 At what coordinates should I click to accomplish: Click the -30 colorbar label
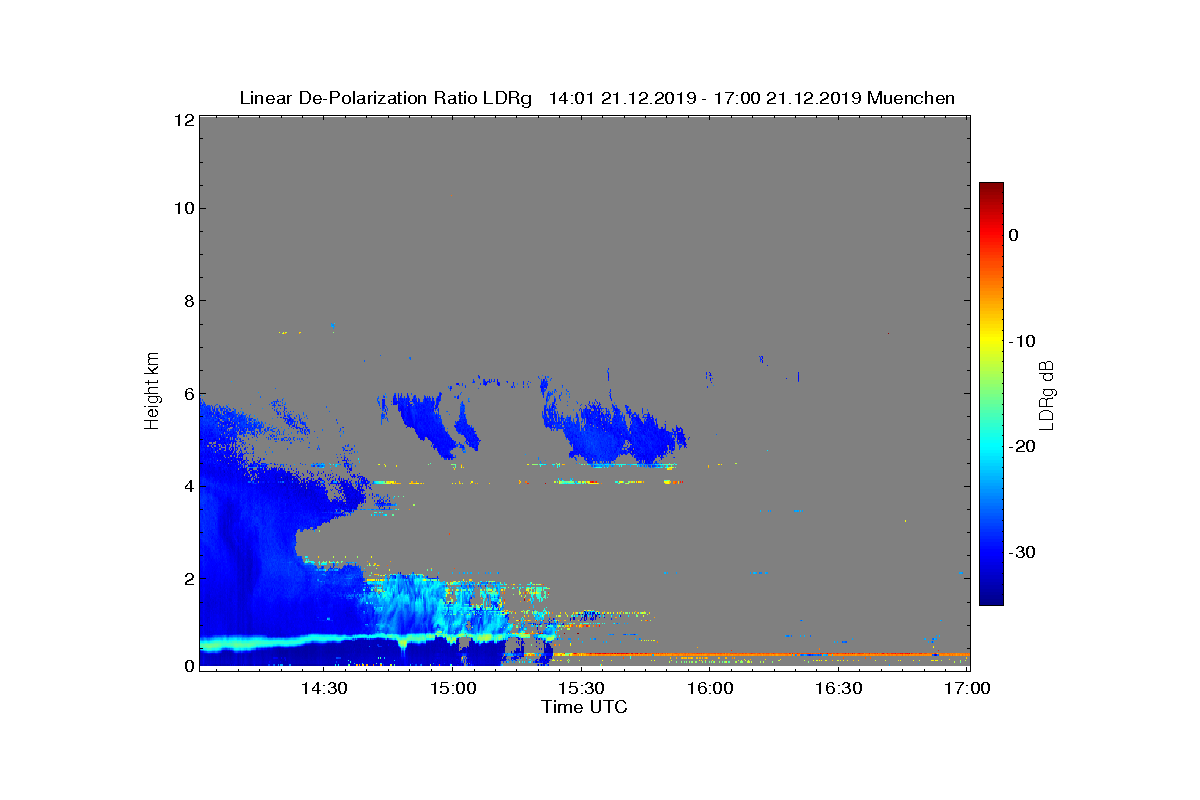[1021, 553]
